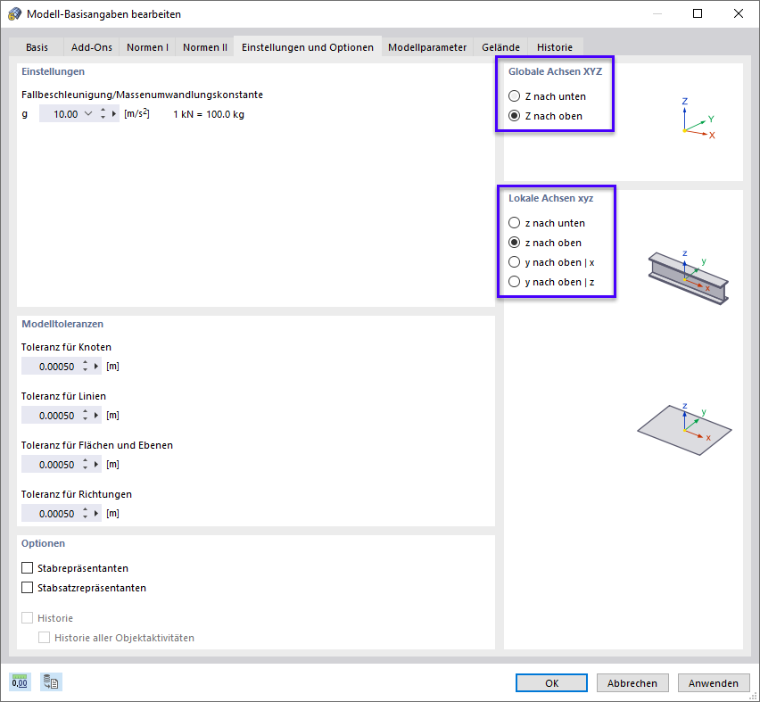Screen dimensions: 760x702
Task: Open the Normen II tab
Action: pyautogui.click(x=205, y=47)
